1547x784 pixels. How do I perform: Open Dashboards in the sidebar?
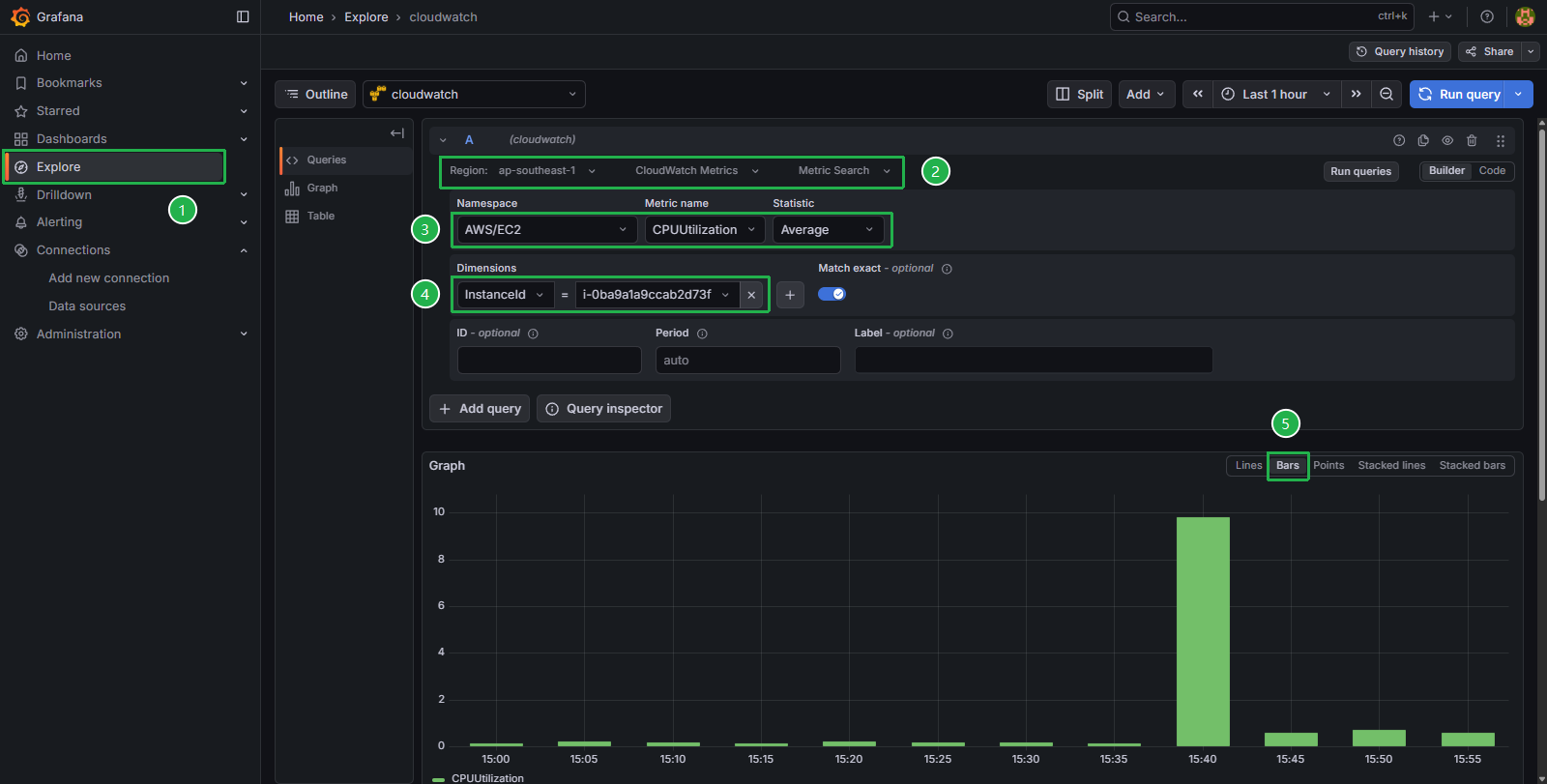pyautogui.click(x=72, y=139)
